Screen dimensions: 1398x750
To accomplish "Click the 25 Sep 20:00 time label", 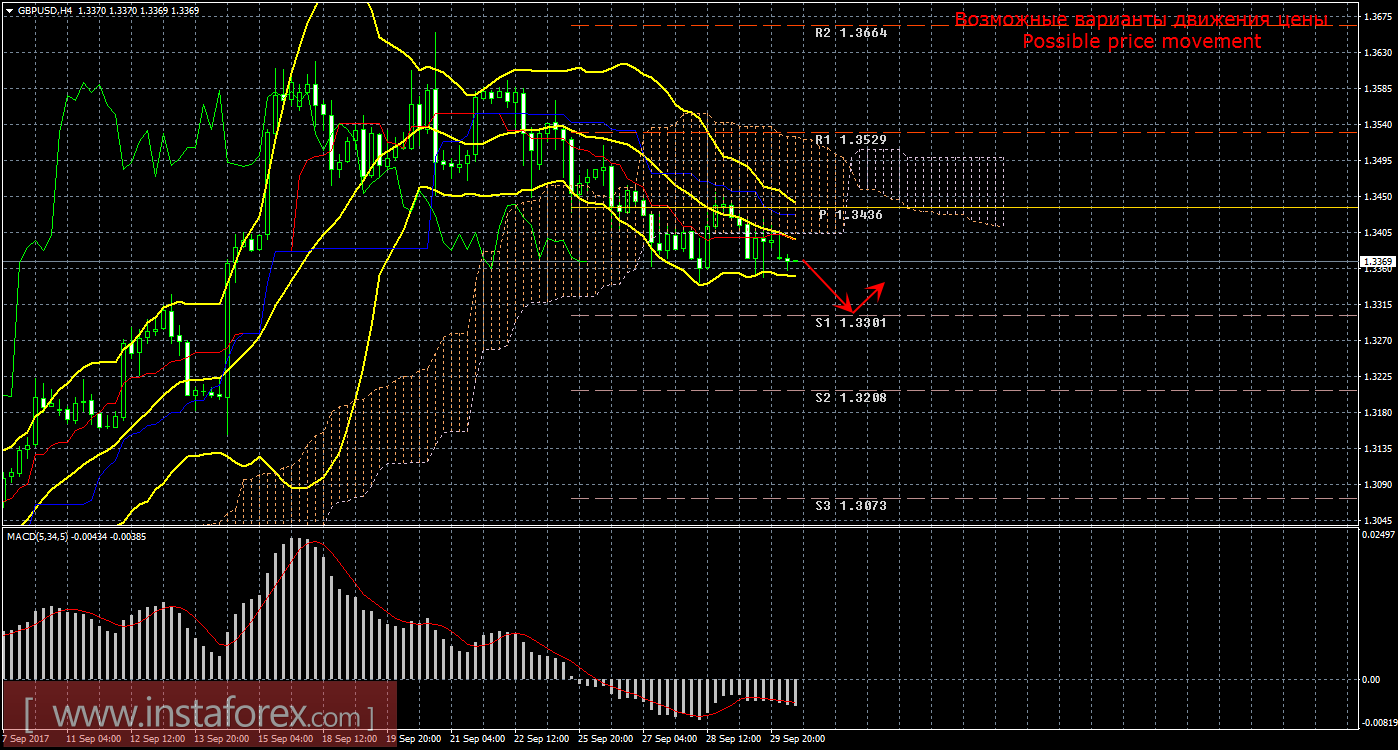I will 604,739.
